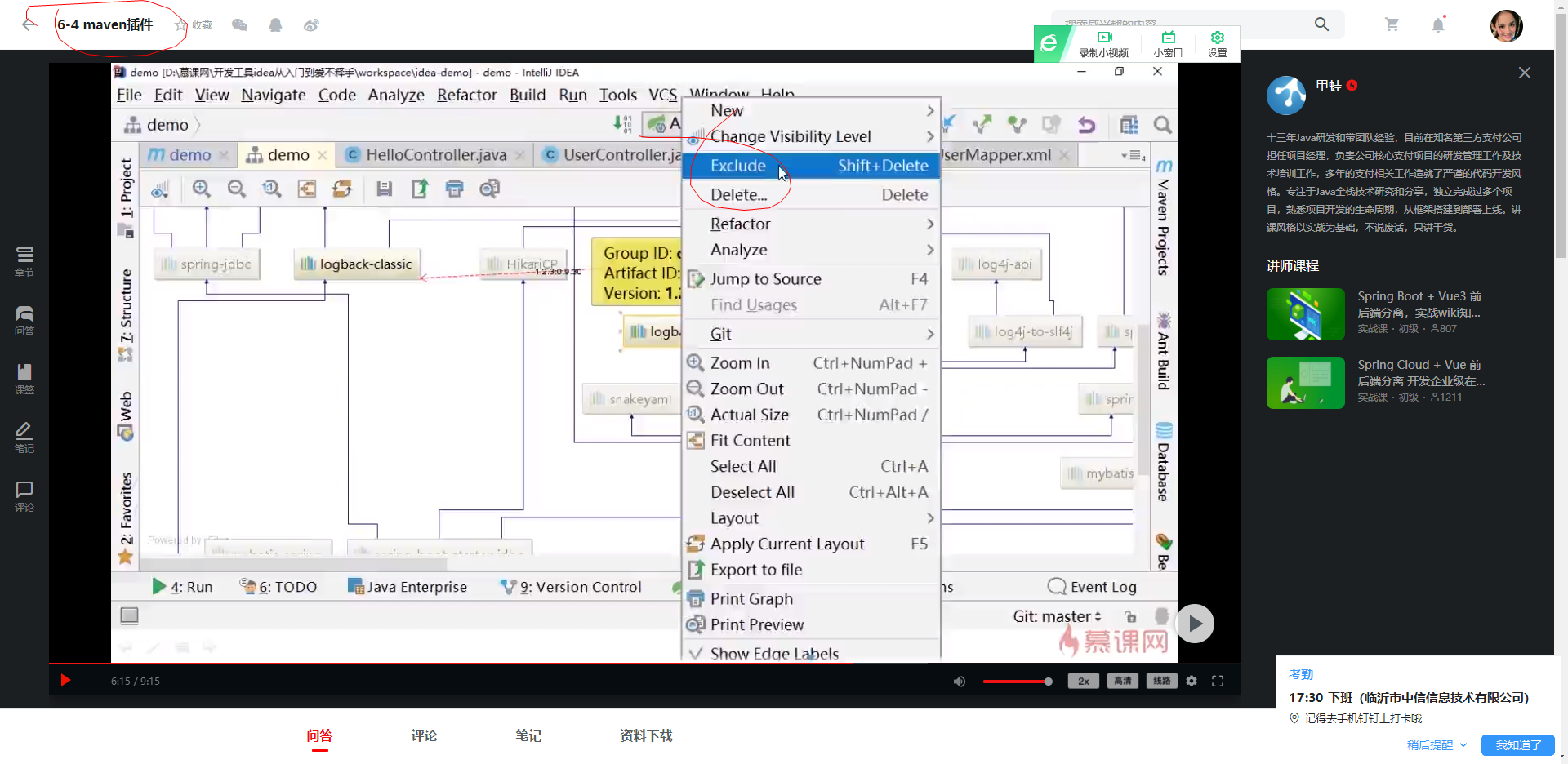Click 我知道了 button in reminder
This screenshot has width=1568, height=764.
pyautogui.click(x=1518, y=745)
